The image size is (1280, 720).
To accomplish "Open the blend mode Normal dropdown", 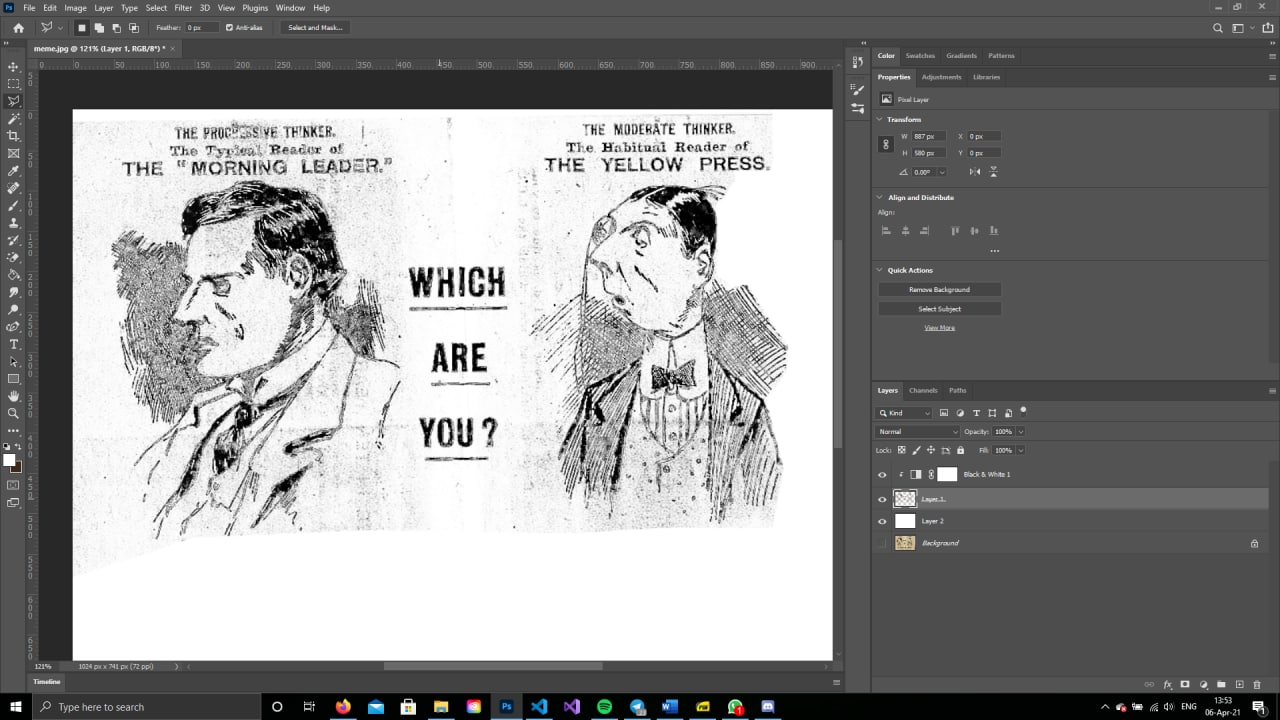I will pyautogui.click(x=917, y=432).
